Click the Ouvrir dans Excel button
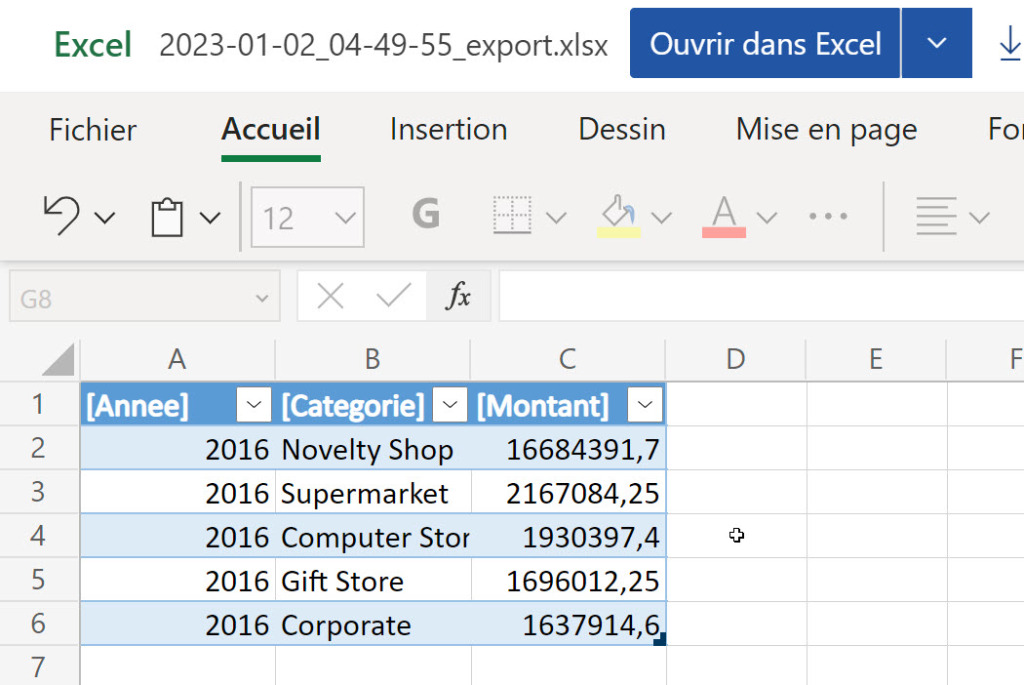 coord(764,42)
